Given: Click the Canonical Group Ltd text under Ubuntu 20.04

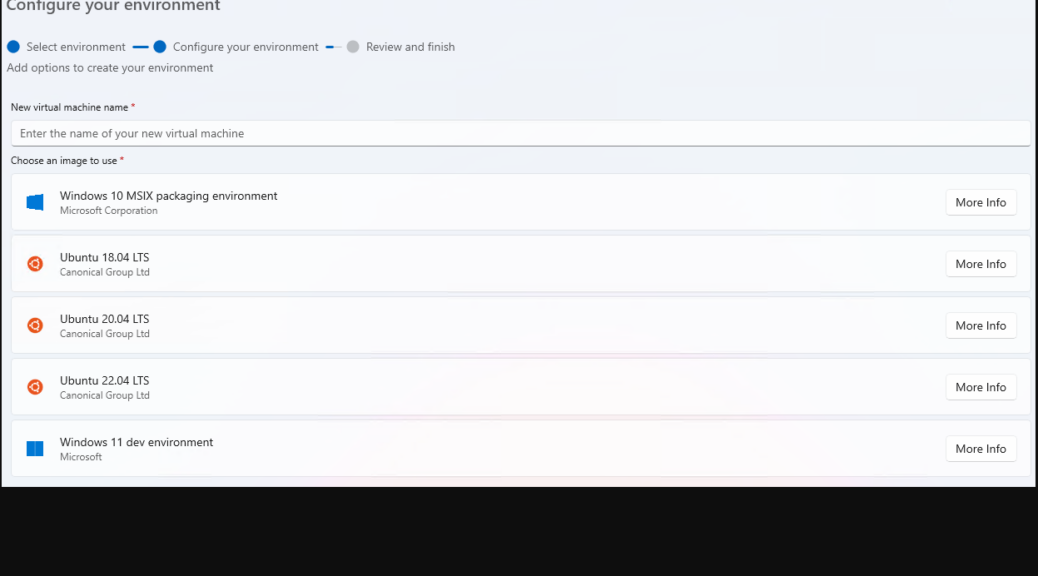Looking at the screenshot, I should click(x=105, y=334).
